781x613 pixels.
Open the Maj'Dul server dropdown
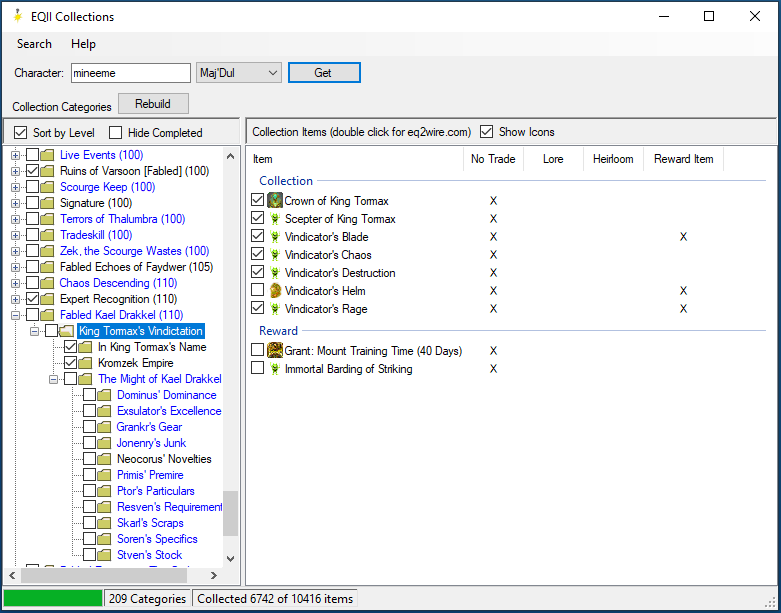click(x=239, y=73)
